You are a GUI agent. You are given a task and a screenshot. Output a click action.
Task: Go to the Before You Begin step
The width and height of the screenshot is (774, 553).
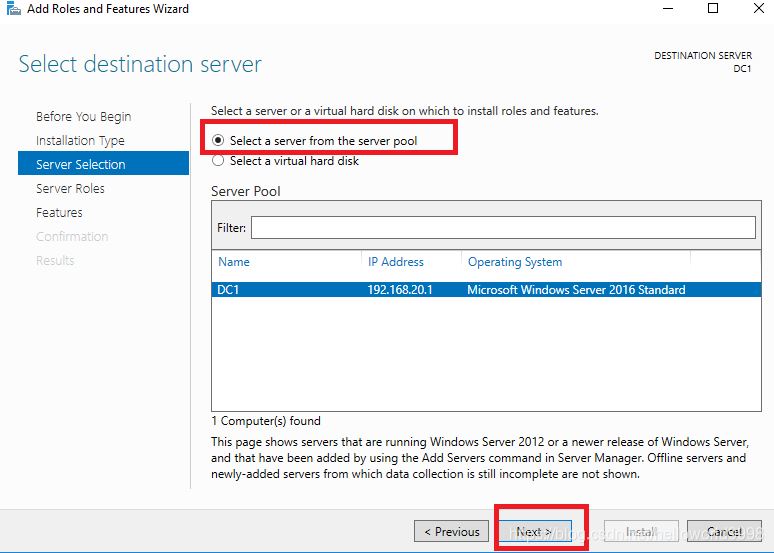click(x=83, y=117)
